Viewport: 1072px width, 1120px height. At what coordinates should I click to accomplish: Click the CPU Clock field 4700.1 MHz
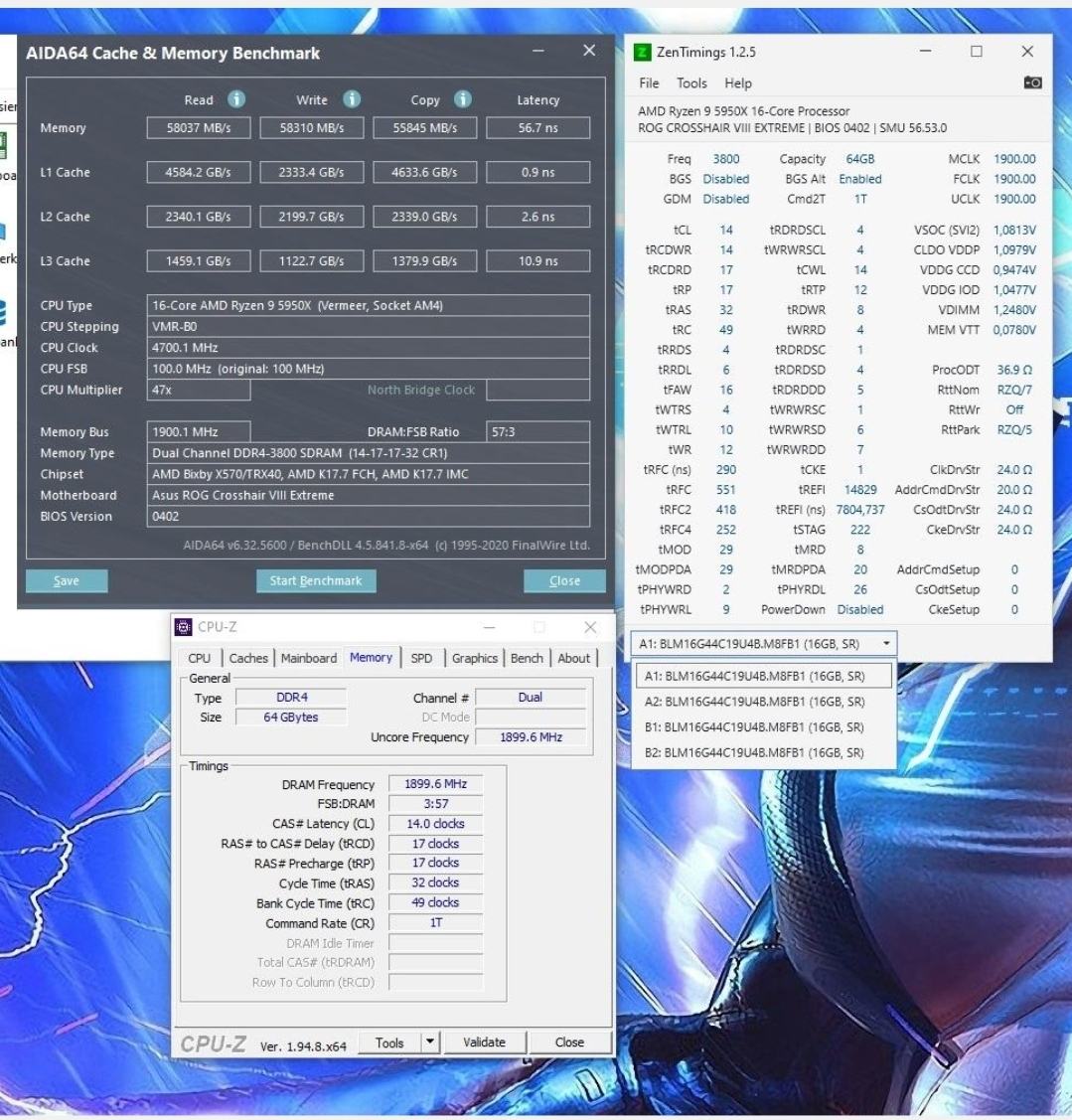click(369, 348)
